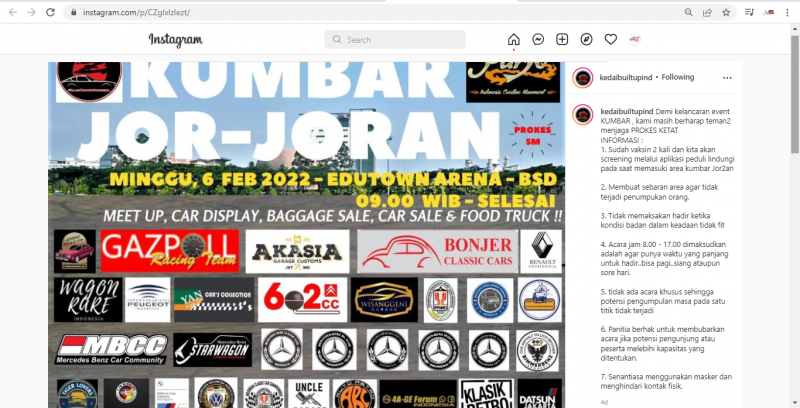The width and height of the screenshot is (800, 408).
Task: Open the Explore compass icon
Action: click(587, 39)
